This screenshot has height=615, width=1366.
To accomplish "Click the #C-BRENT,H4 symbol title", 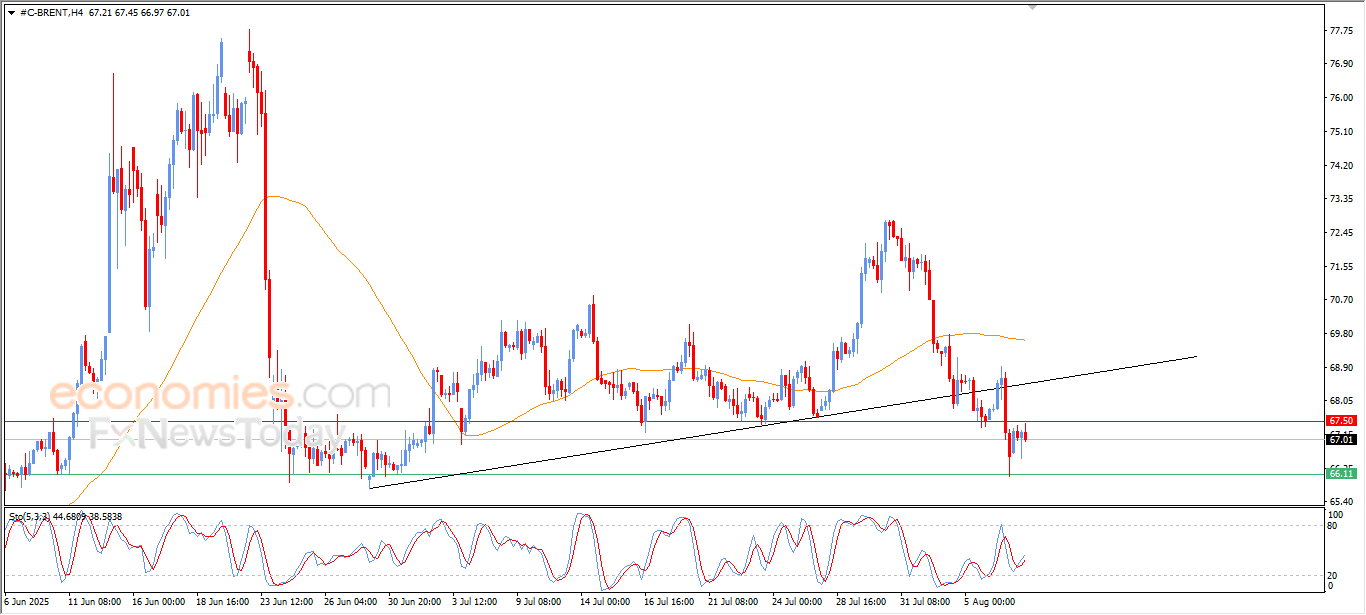I will click(51, 12).
